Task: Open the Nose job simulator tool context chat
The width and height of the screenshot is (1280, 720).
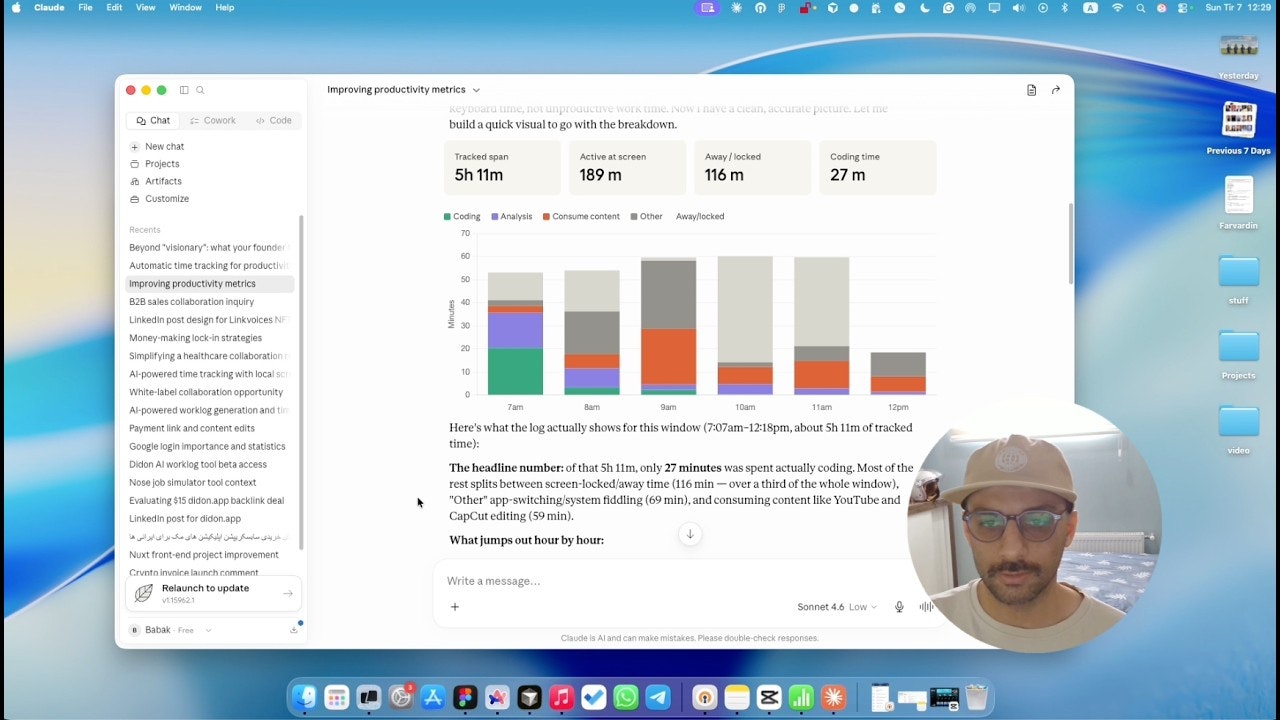Action: [210, 482]
